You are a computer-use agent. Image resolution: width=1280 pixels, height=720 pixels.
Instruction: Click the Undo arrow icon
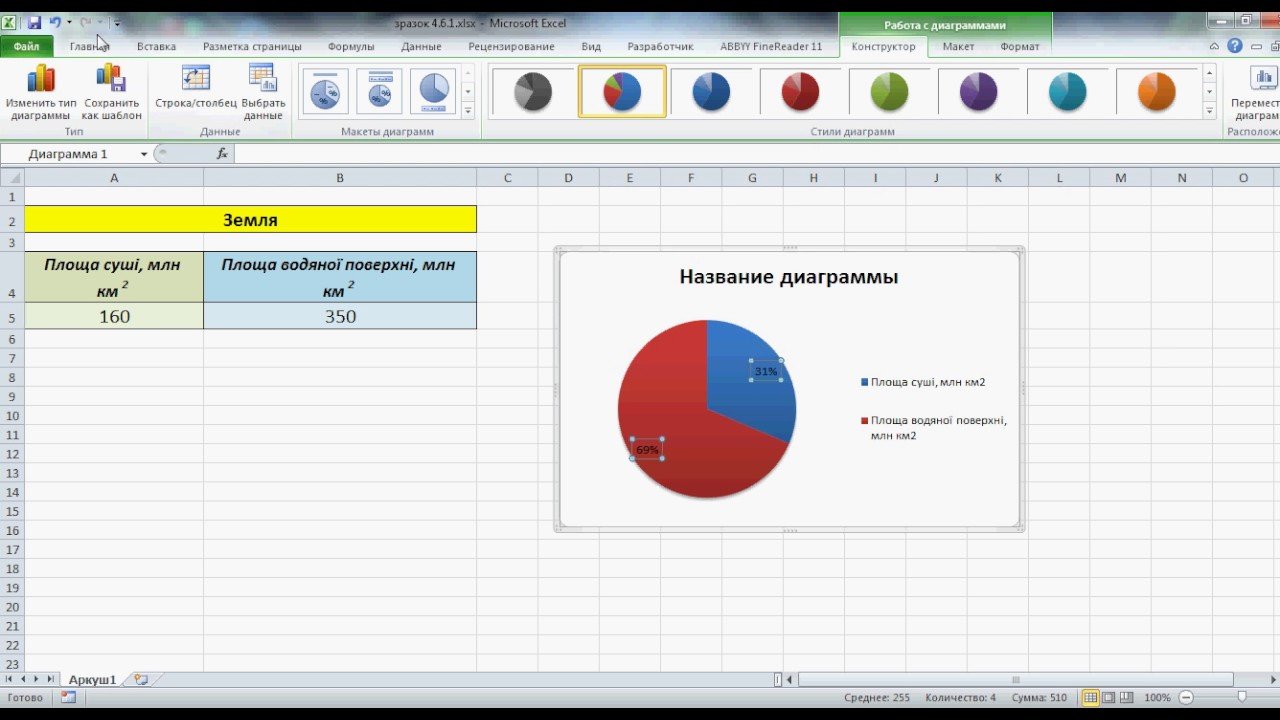coord(55,22)
